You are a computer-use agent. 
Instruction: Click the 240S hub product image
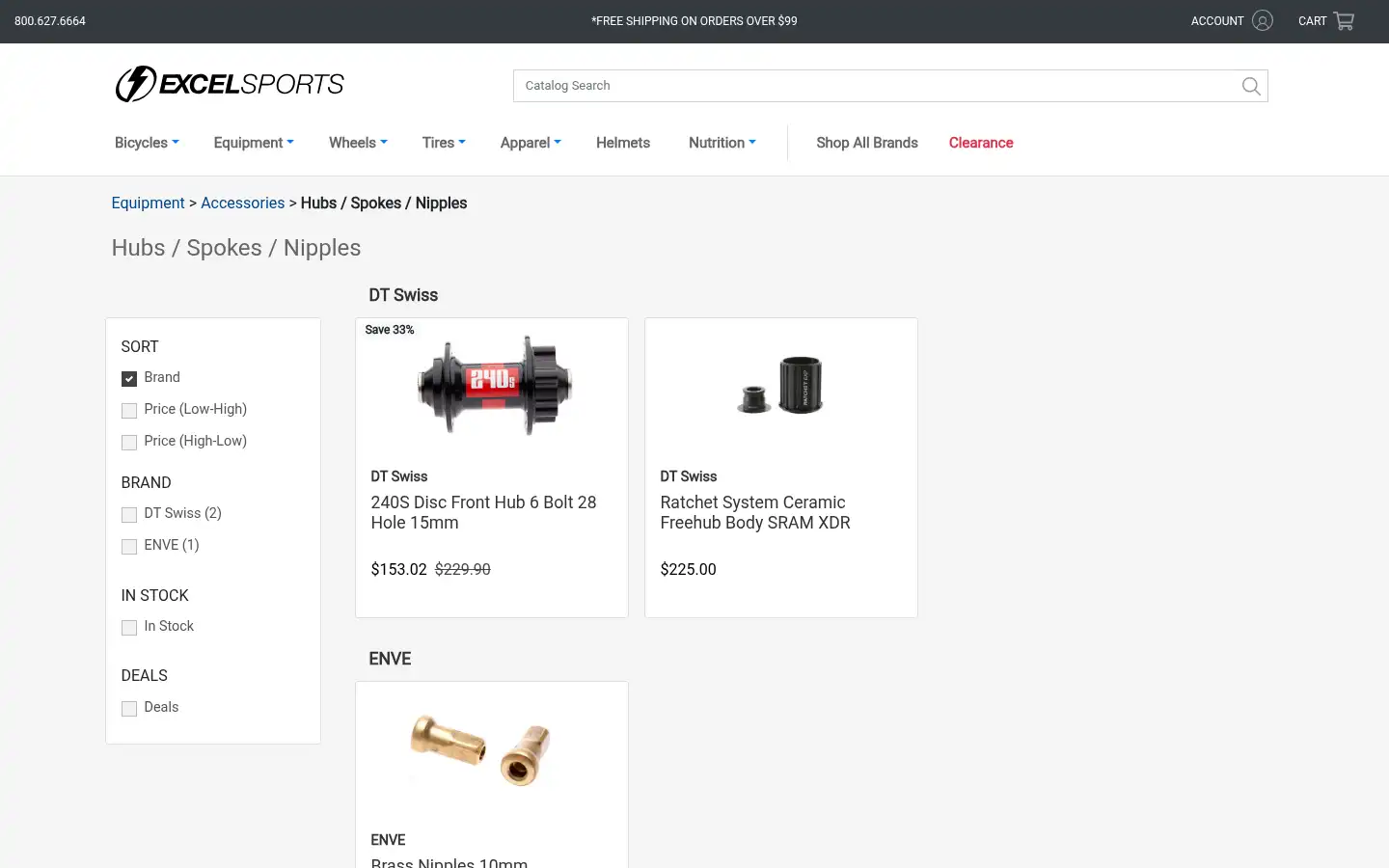494,385
